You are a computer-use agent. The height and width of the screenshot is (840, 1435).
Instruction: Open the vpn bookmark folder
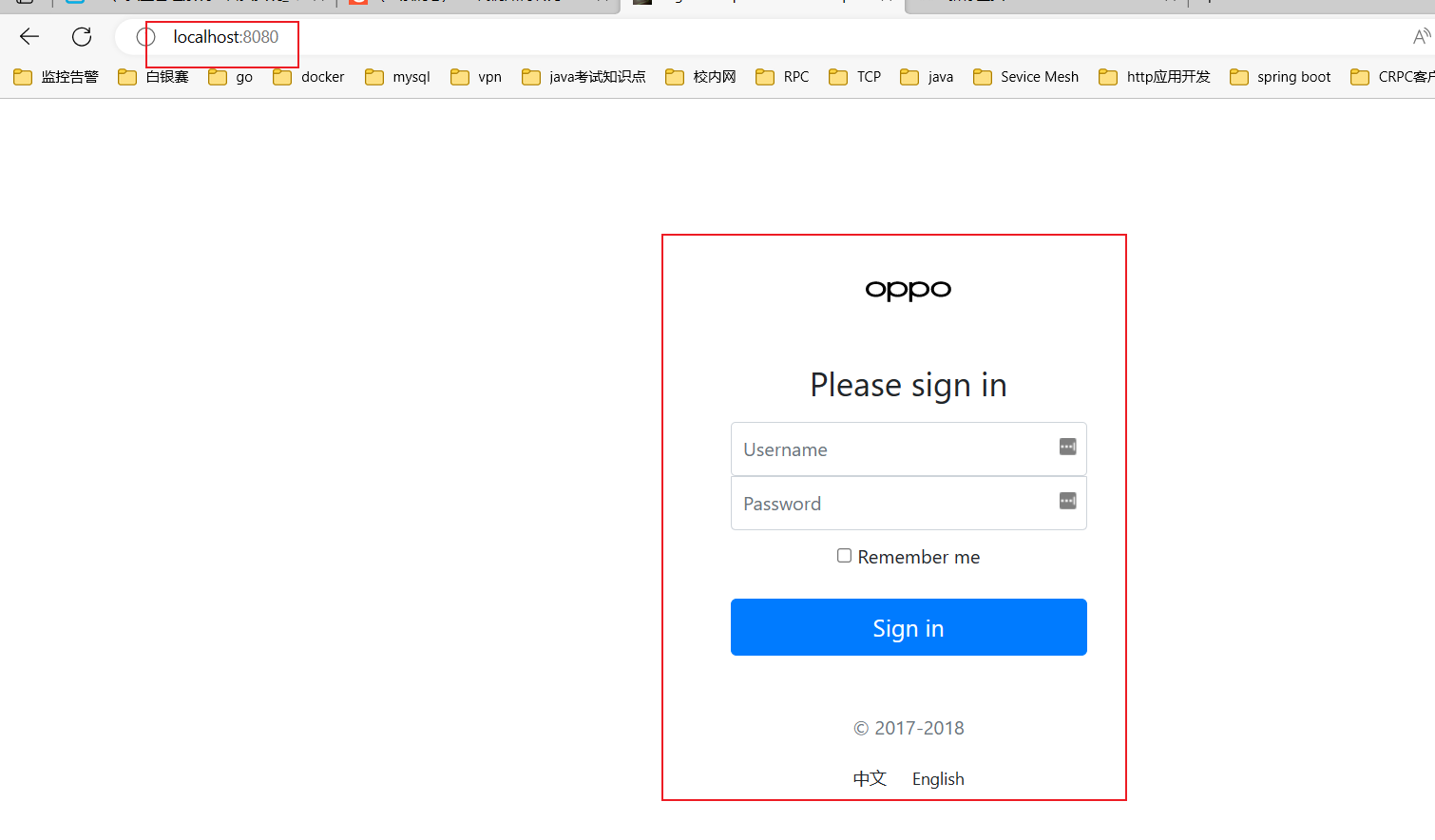click(476, 77)
